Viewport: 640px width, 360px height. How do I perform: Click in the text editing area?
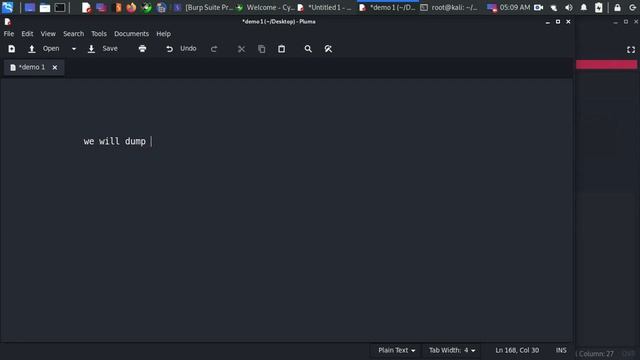tap(286, 210)
